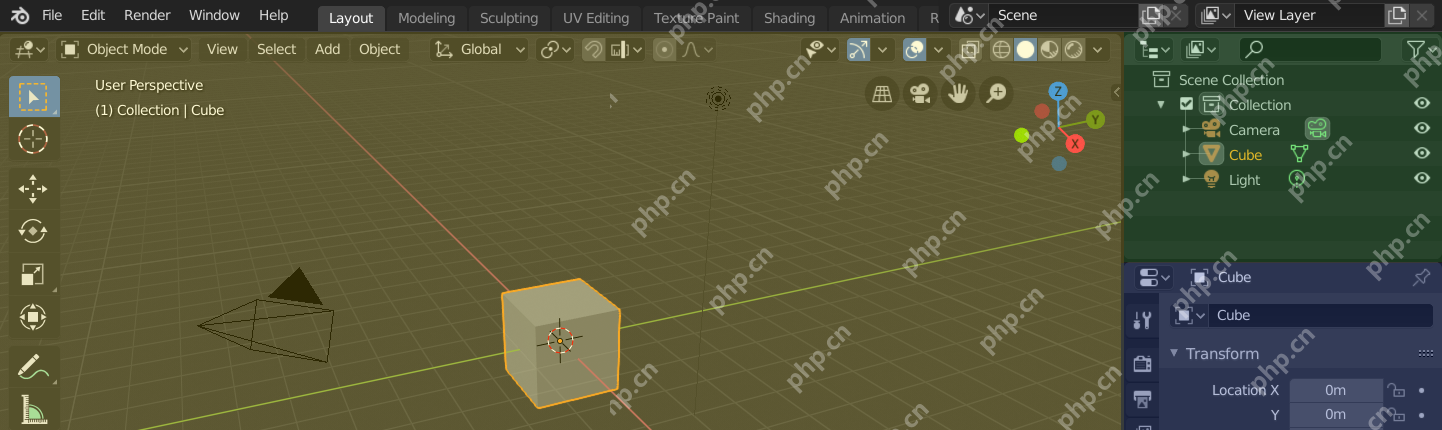Expand the Light tree item
Screen dimensions: 1442x430
pos(1186,179)
